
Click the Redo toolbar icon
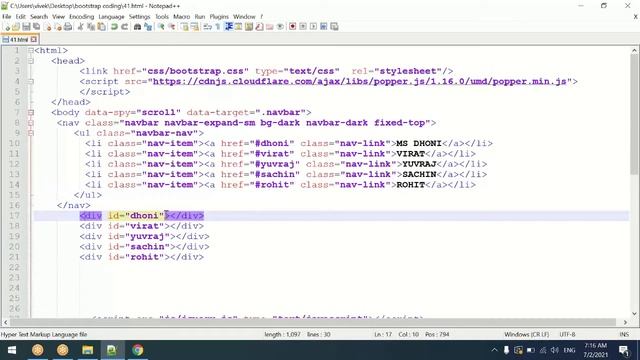(124, 27)
